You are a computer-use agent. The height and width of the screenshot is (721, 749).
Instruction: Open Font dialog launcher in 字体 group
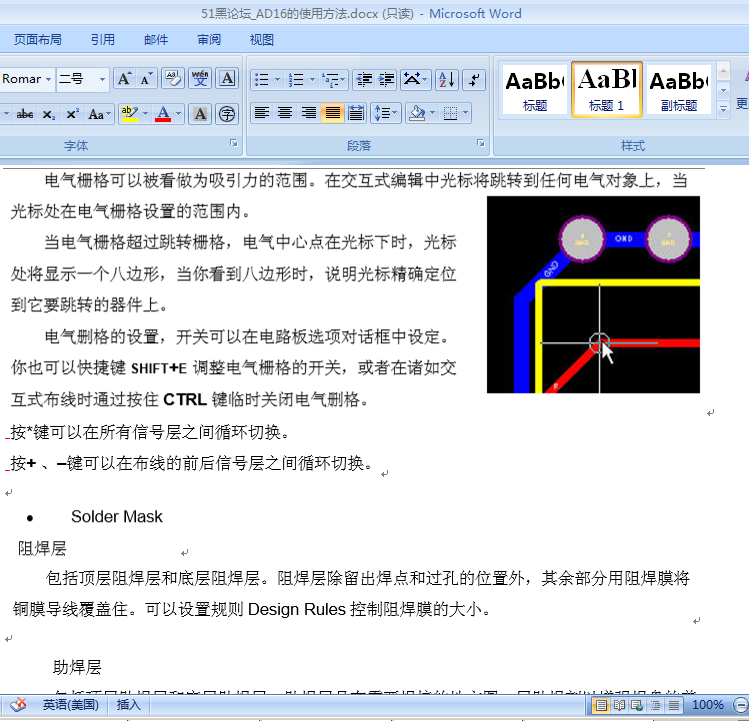pos(234,143)
